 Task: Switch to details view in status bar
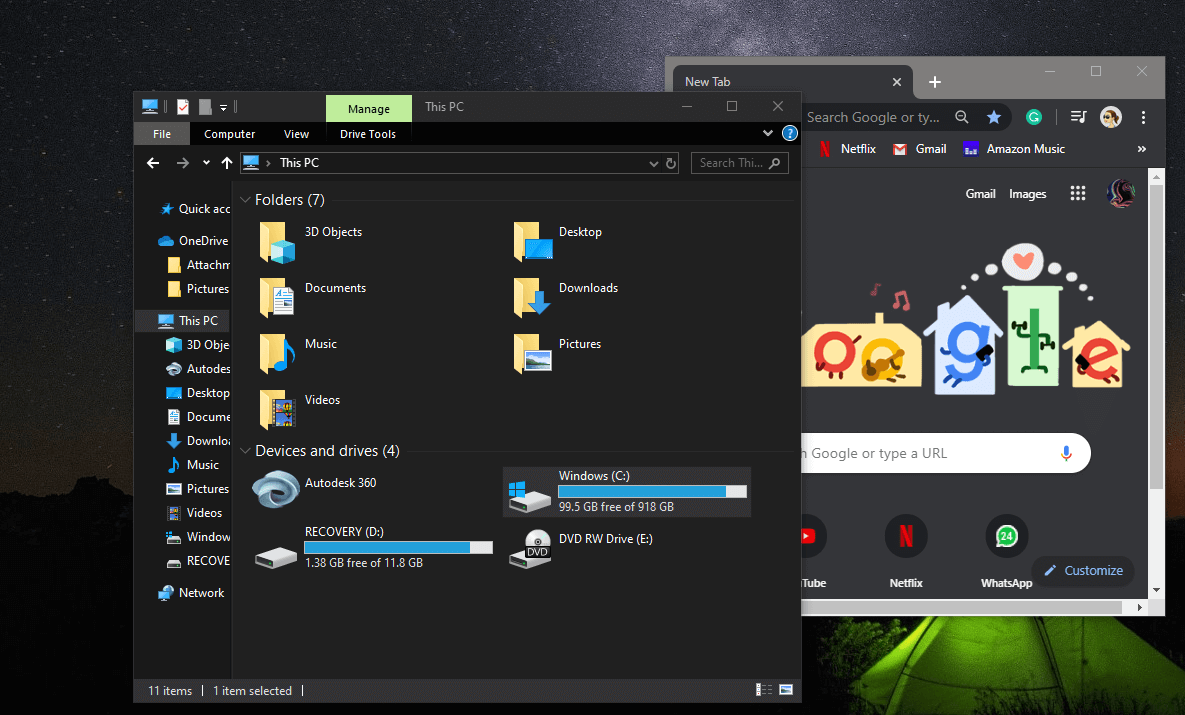(764, 690)
